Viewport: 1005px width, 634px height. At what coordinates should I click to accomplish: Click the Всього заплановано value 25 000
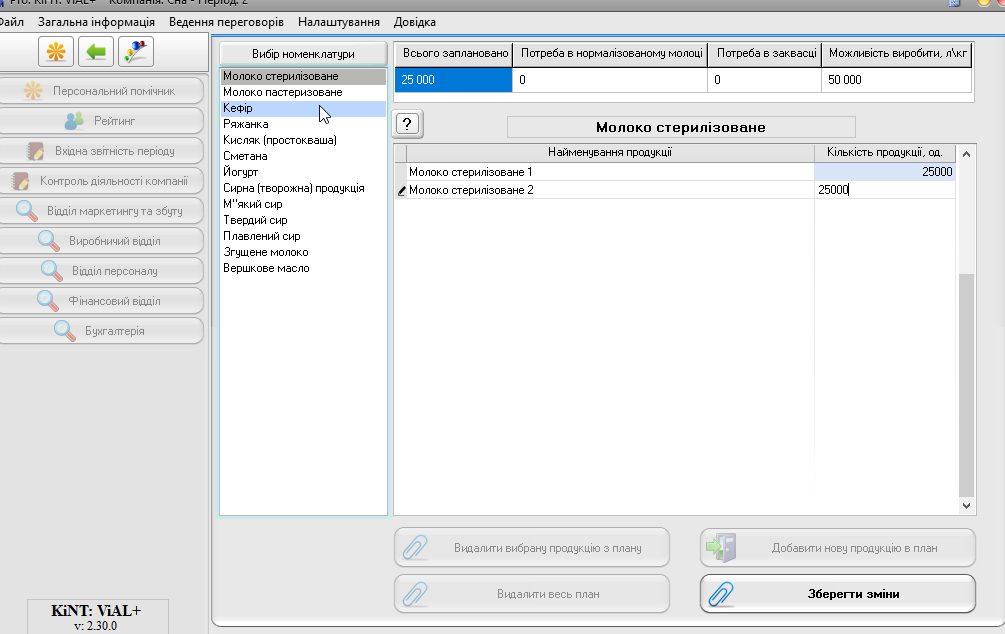[453, 80]
